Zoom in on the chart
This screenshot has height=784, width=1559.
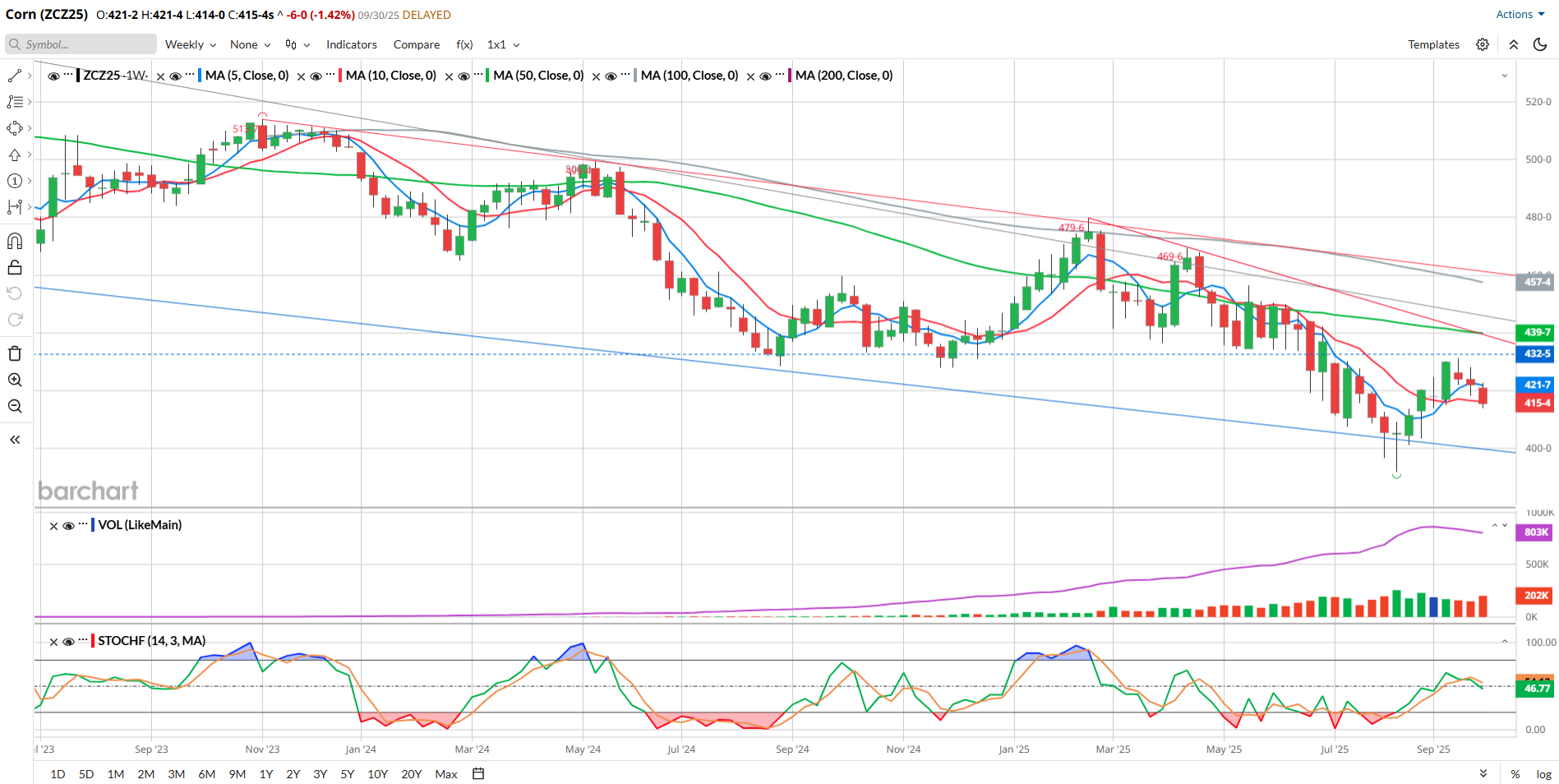pyautogui.click(x=15, y=380)
